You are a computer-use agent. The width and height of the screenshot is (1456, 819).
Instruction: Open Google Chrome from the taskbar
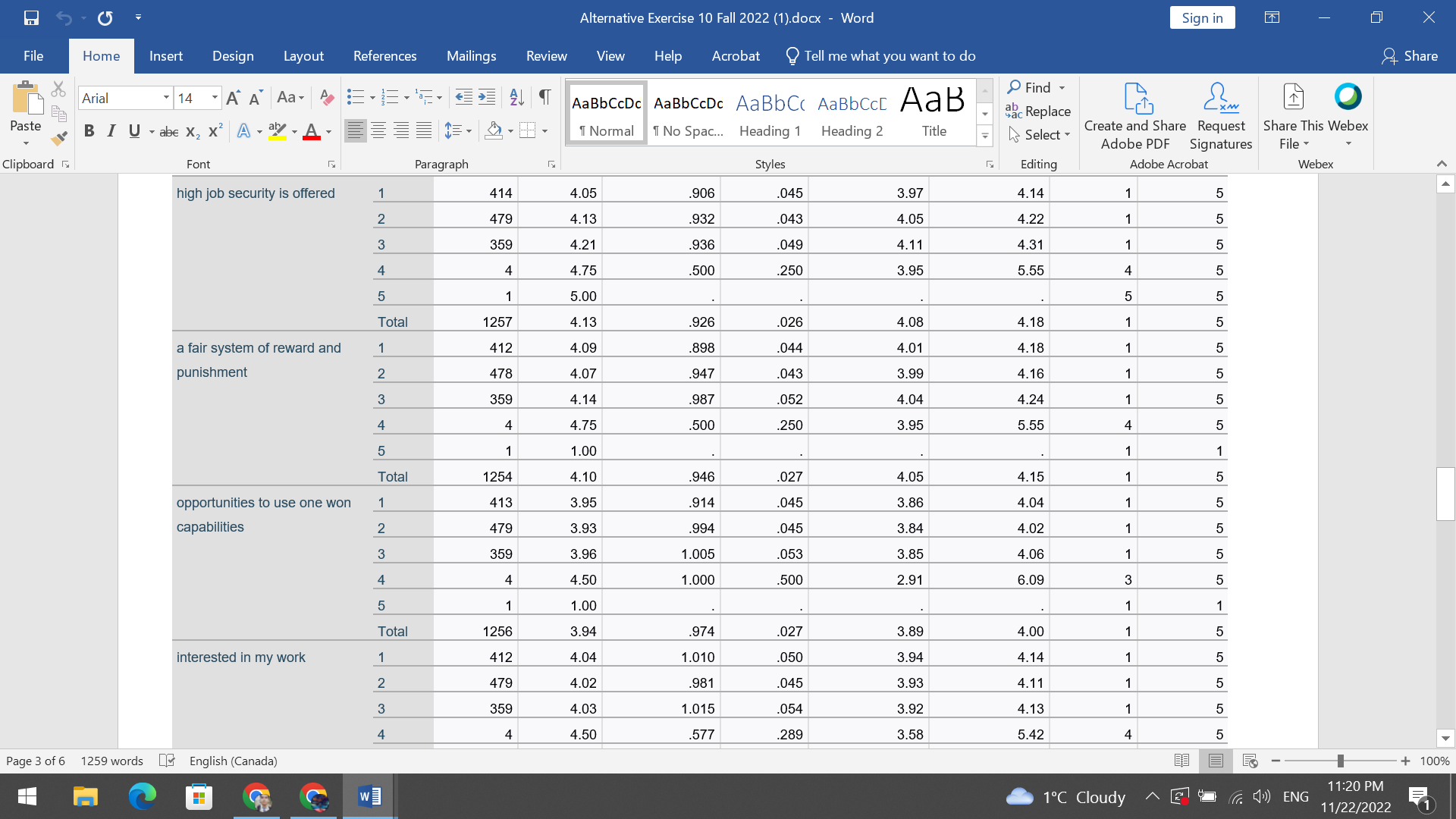pyautogui.click(x=256, y=796)
